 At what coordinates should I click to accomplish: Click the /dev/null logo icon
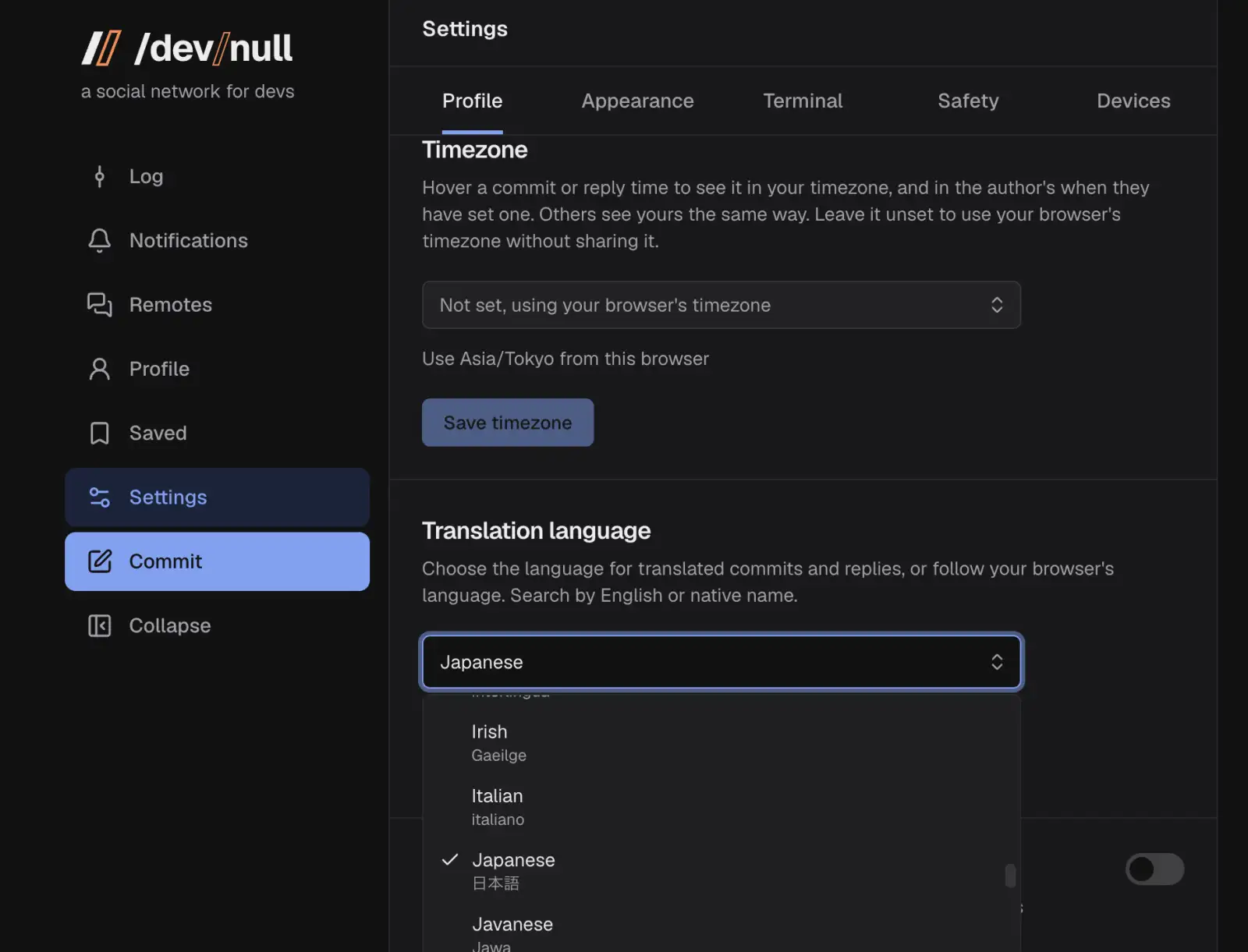point(101,48)
